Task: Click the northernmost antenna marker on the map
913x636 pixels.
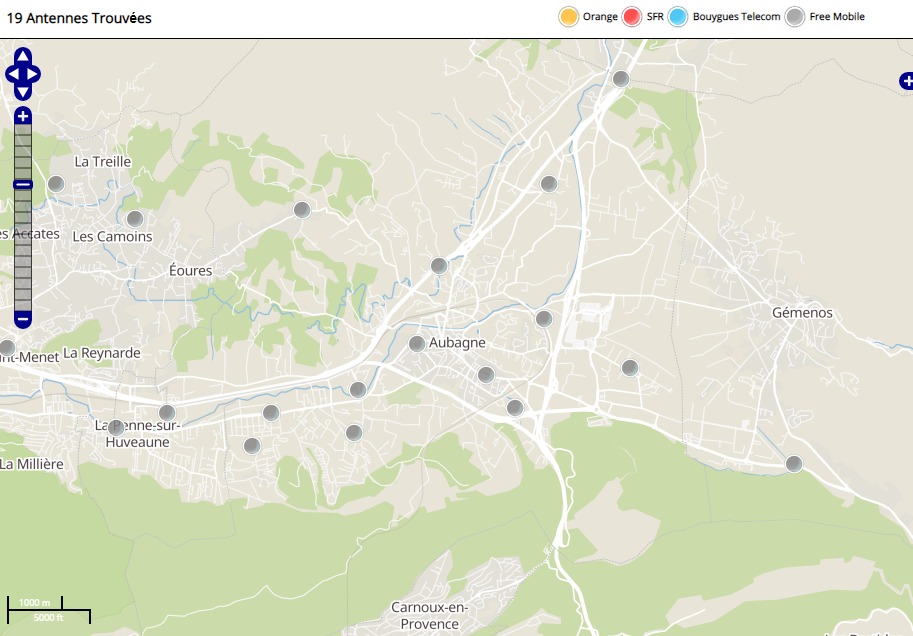Action: tap(621, 79)
